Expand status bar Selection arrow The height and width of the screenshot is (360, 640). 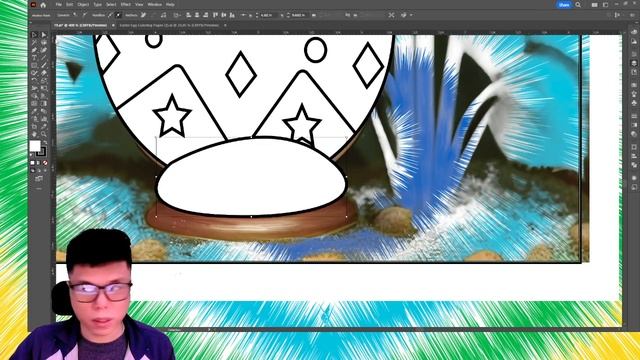[x=209, y=329]
